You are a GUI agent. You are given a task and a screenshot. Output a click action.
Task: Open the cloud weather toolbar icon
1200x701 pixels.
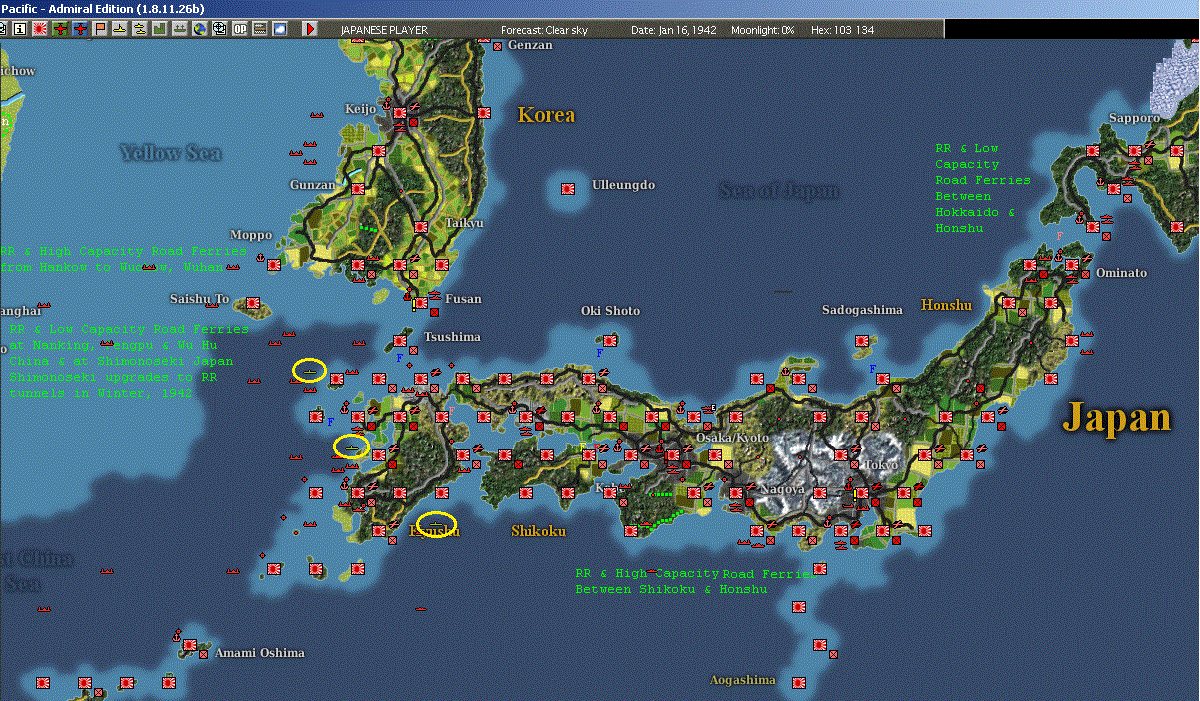pos(280,29)
